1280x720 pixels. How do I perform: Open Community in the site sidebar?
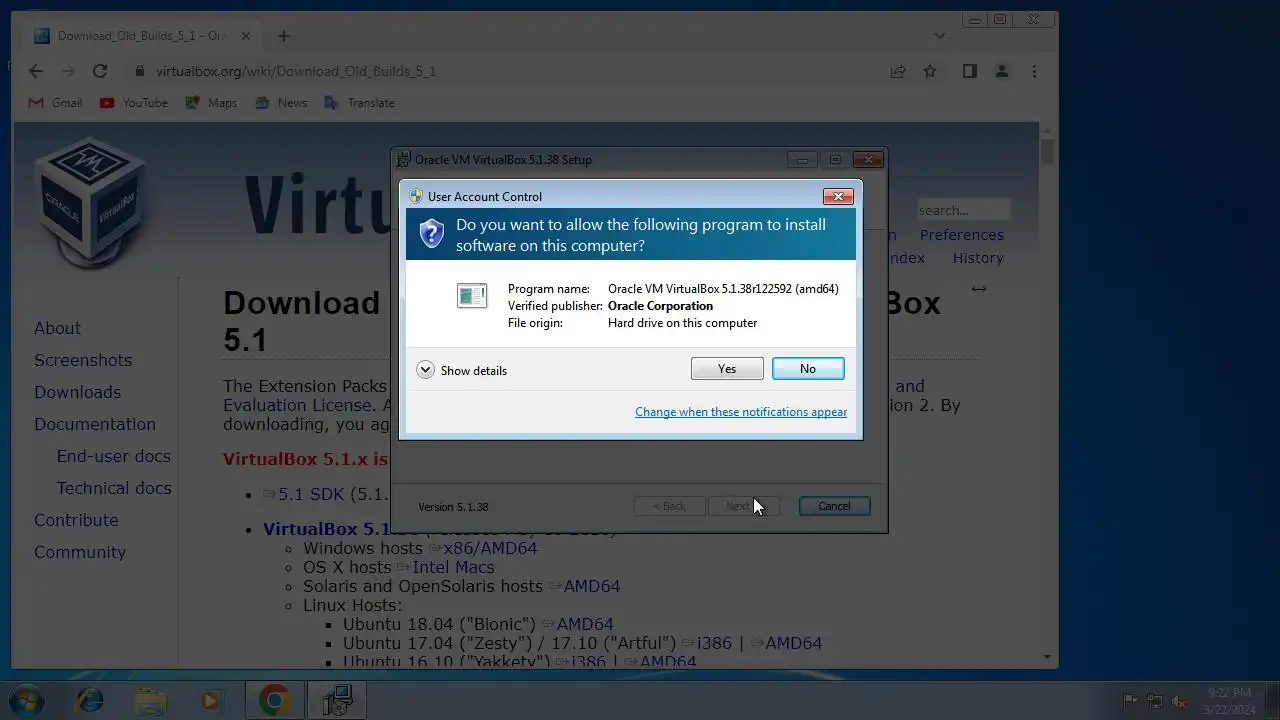point(80,552)
